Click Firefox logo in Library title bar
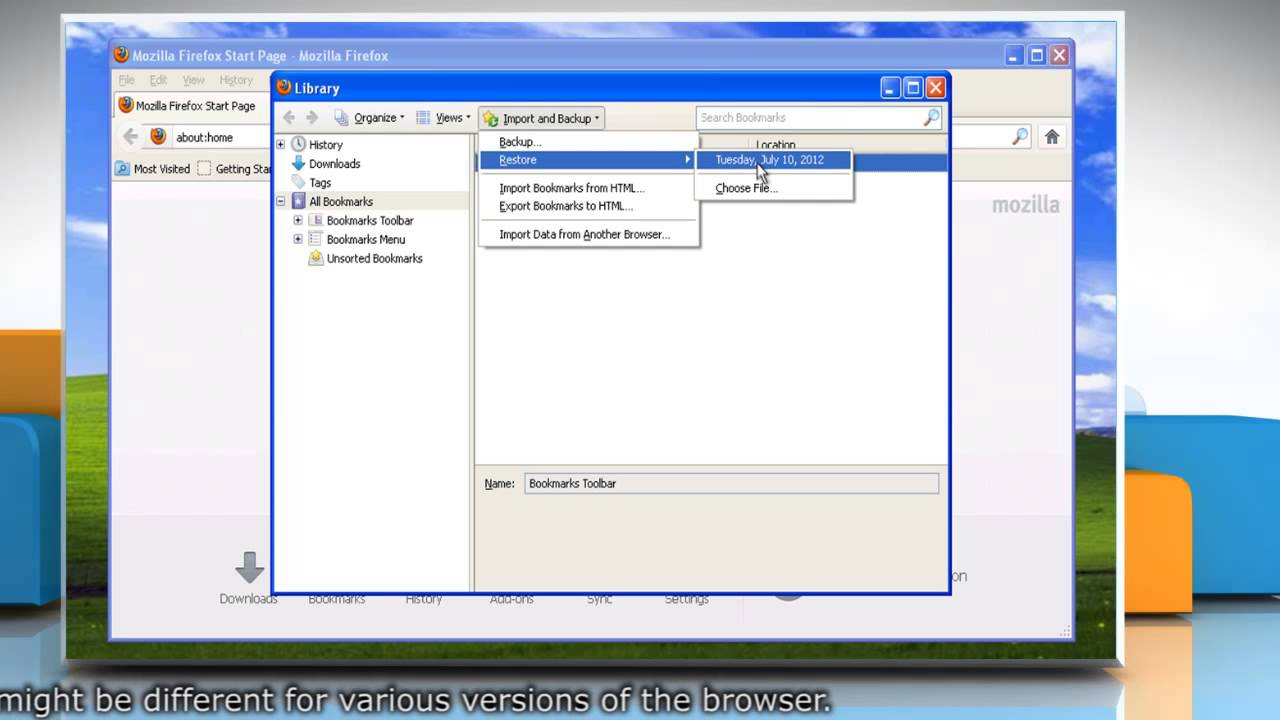The width and height of the screenshot is (1280, 720). point(284,87)
